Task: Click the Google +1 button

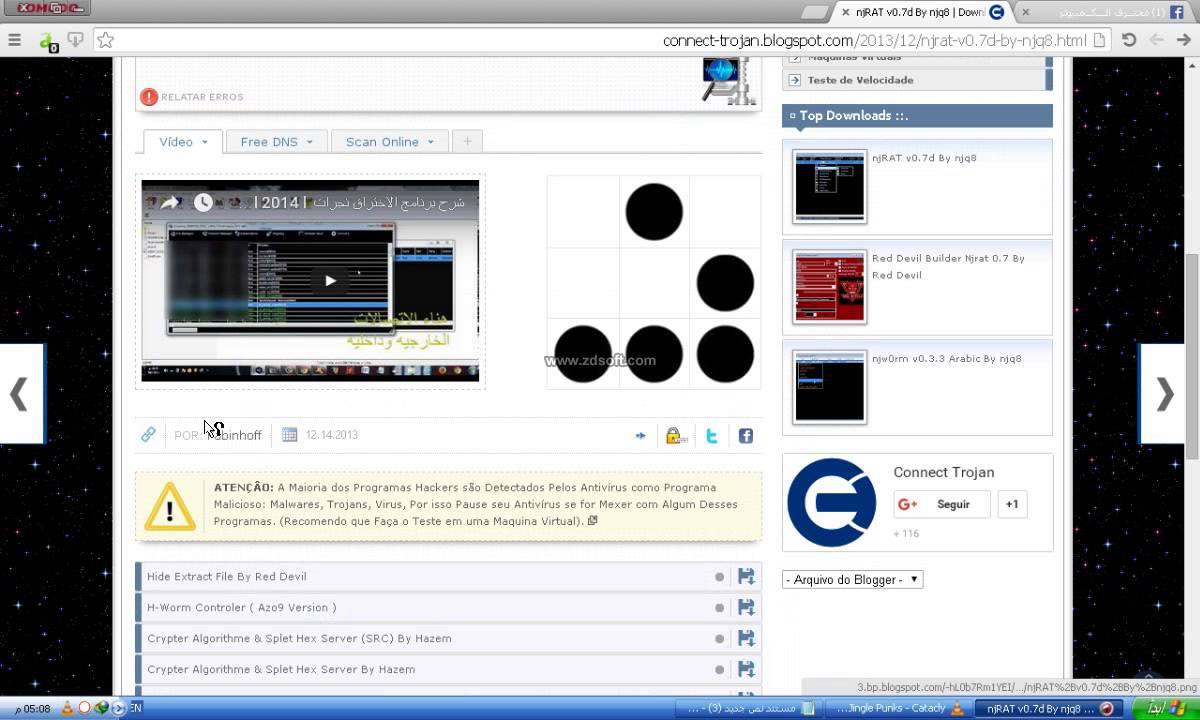Action: [x=1012, y=505]
